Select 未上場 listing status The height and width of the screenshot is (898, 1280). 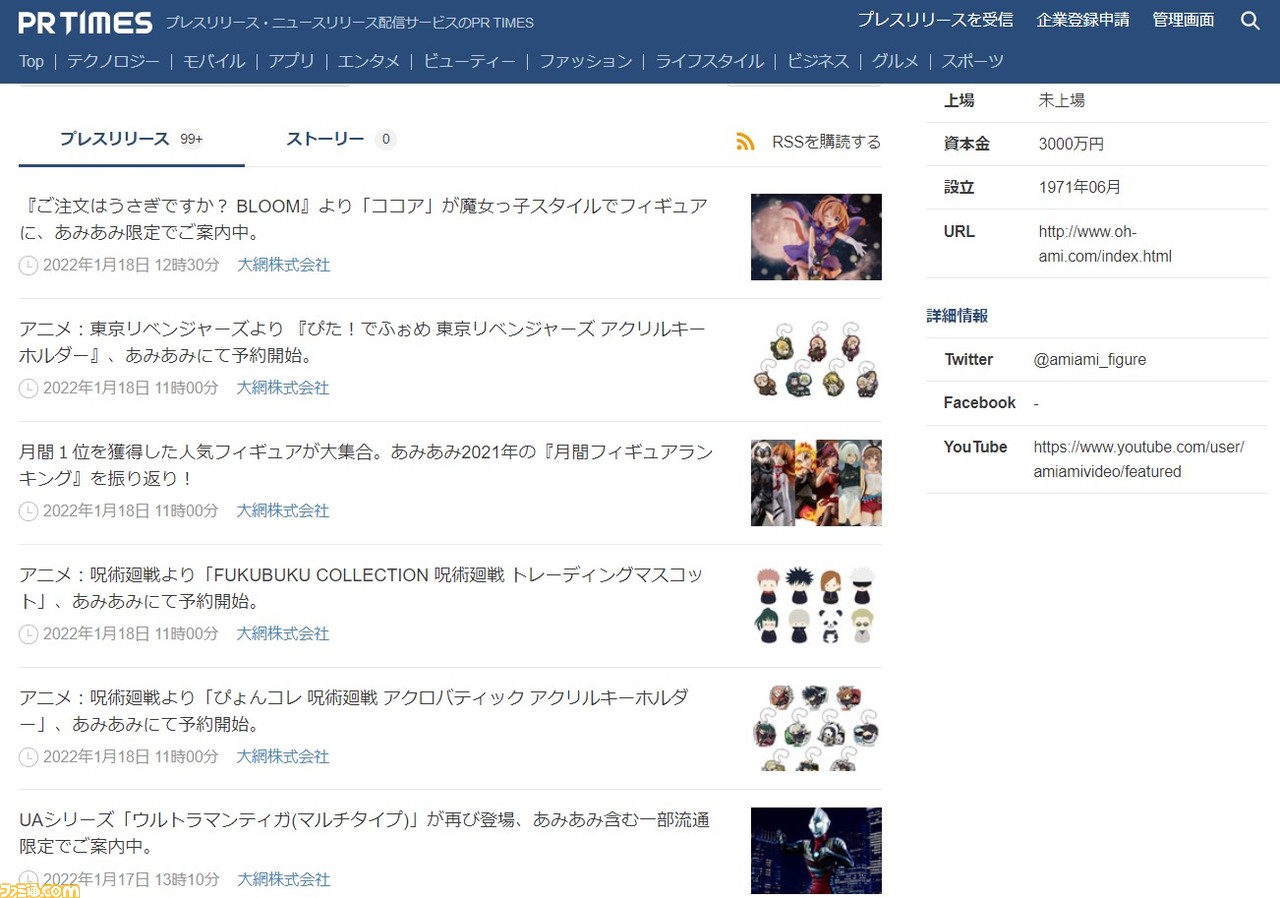[1061, 100]
